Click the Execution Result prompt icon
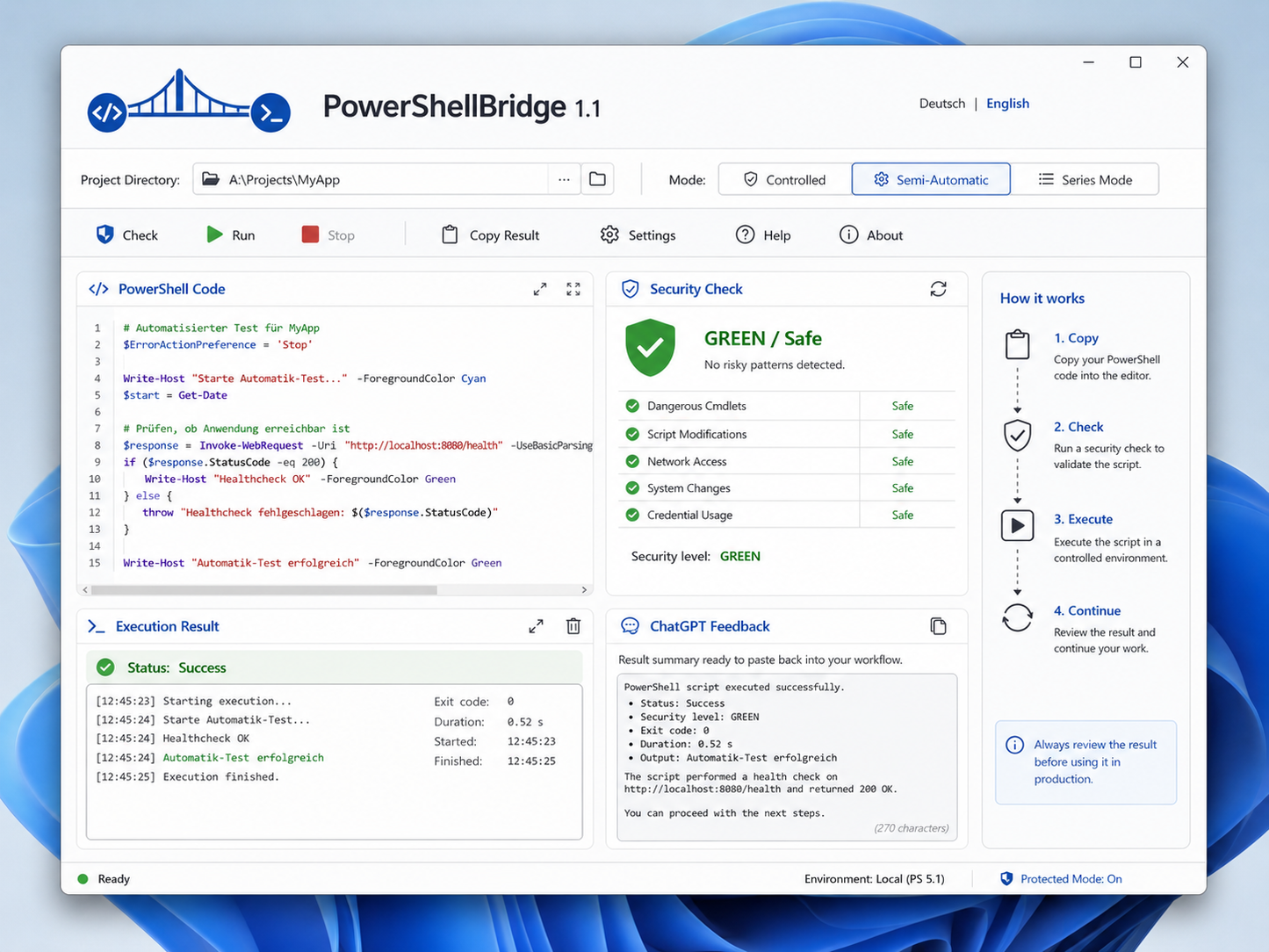 pos(96,626)
